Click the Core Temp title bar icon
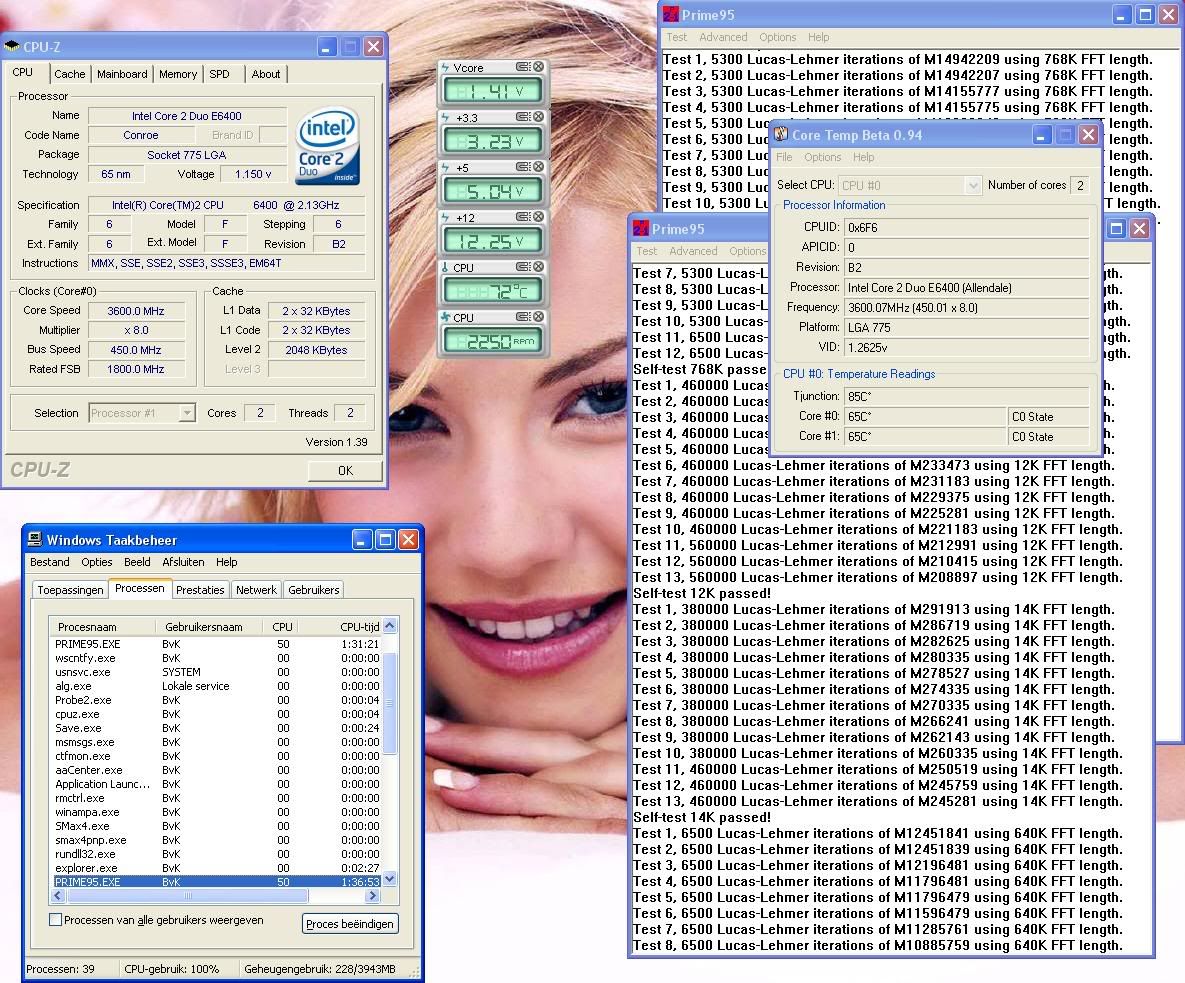Viewport: 1185px width, 983px height. (781, 134)
